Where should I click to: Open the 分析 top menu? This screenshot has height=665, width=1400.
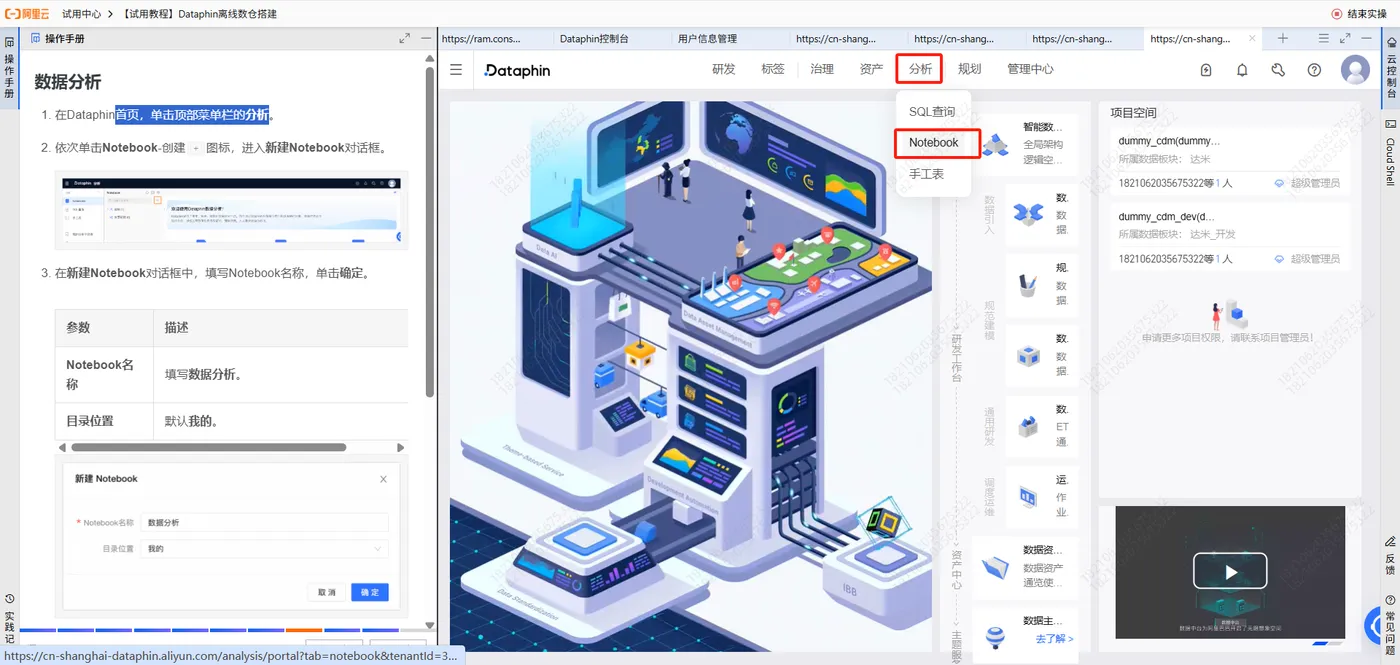pos(920,70)
